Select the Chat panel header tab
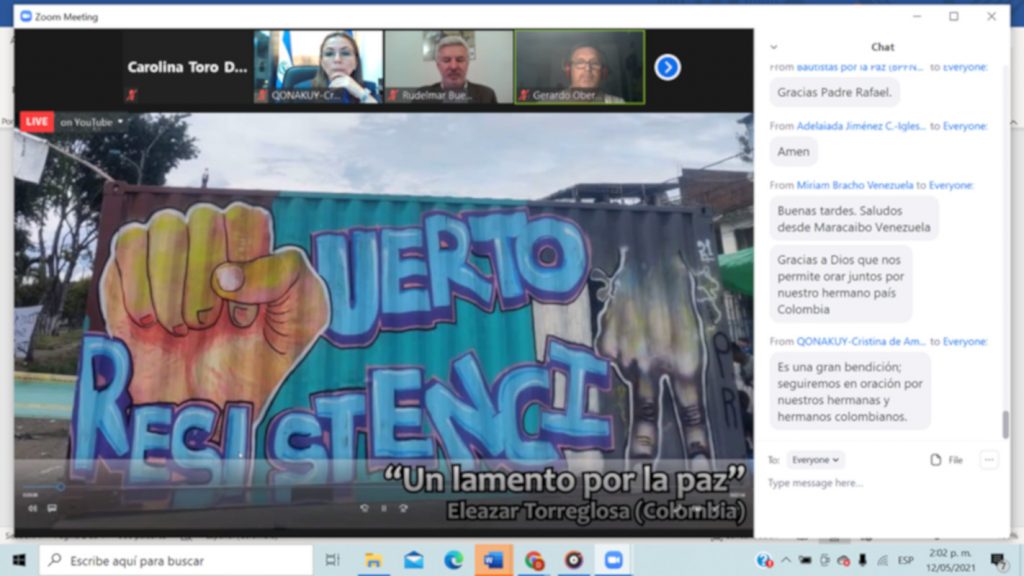This screenshot has height=576, width=1024. pyautogui.click(x=883, y=46)
